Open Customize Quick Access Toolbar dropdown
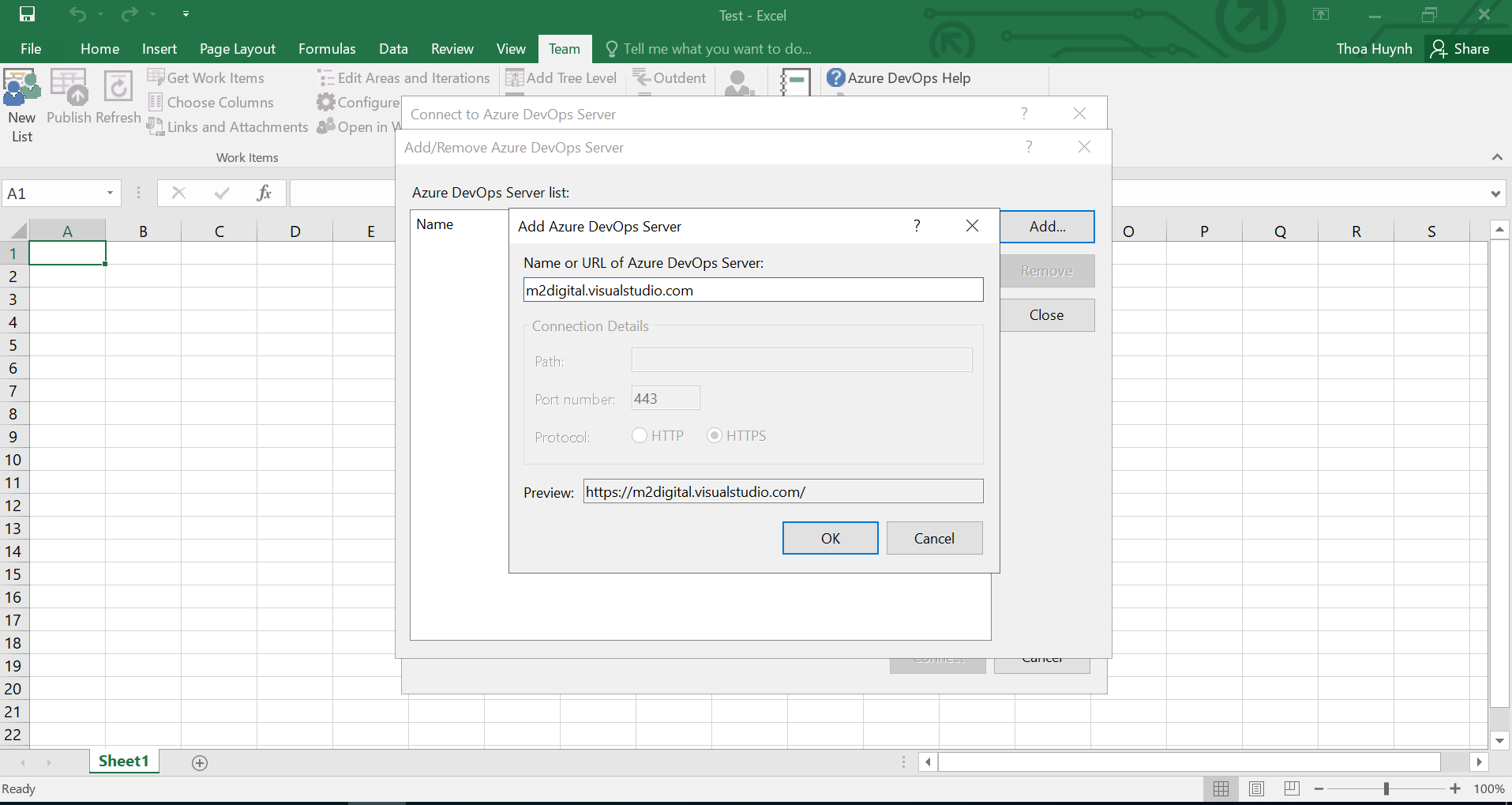 click(x=186, y=14)
